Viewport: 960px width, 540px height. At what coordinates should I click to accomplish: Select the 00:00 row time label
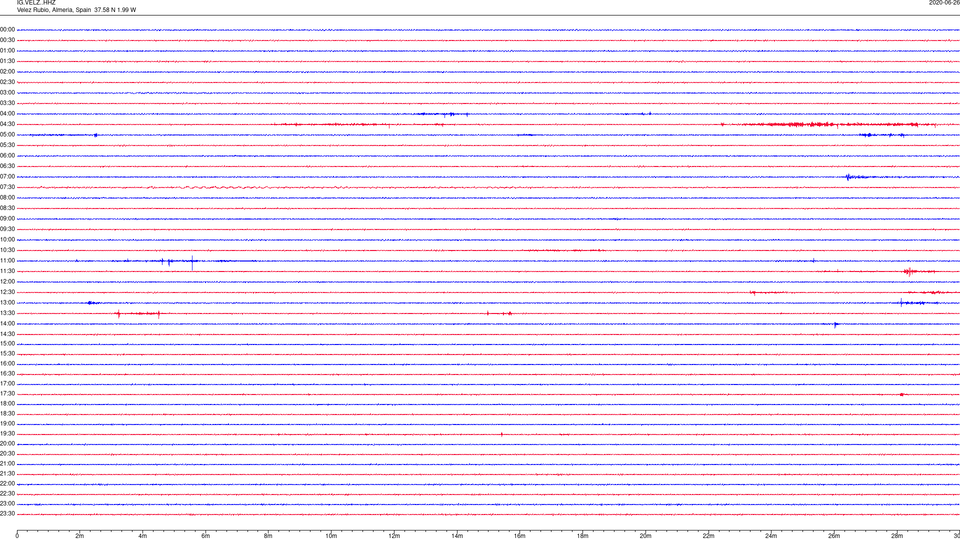pyautogui.click(x=7, y=29)
